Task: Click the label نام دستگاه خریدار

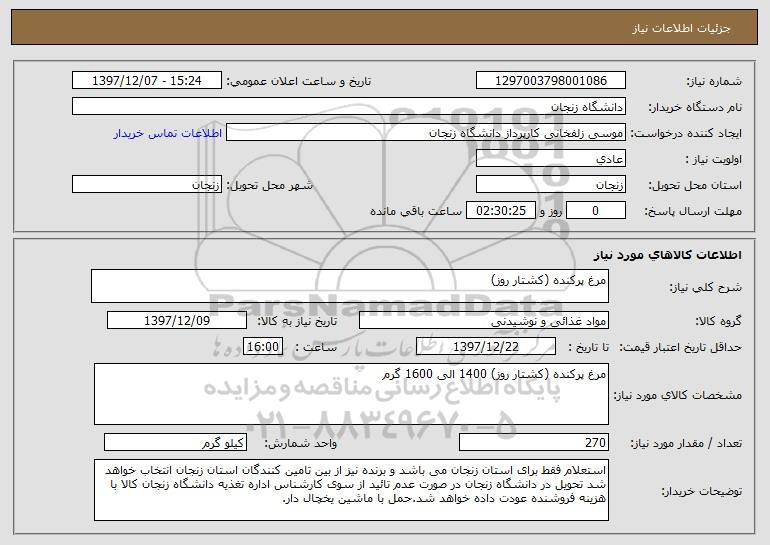Action: (695, 108)
